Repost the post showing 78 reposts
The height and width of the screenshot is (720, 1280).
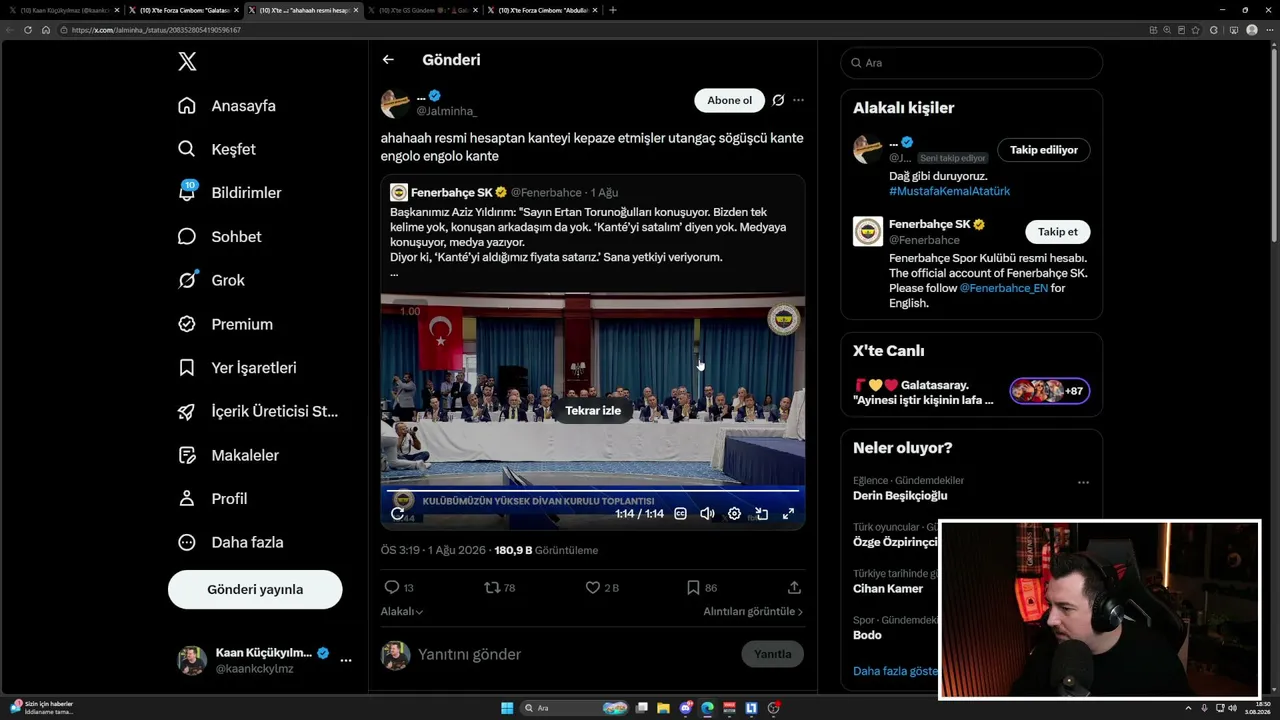(x=500, y=588)
